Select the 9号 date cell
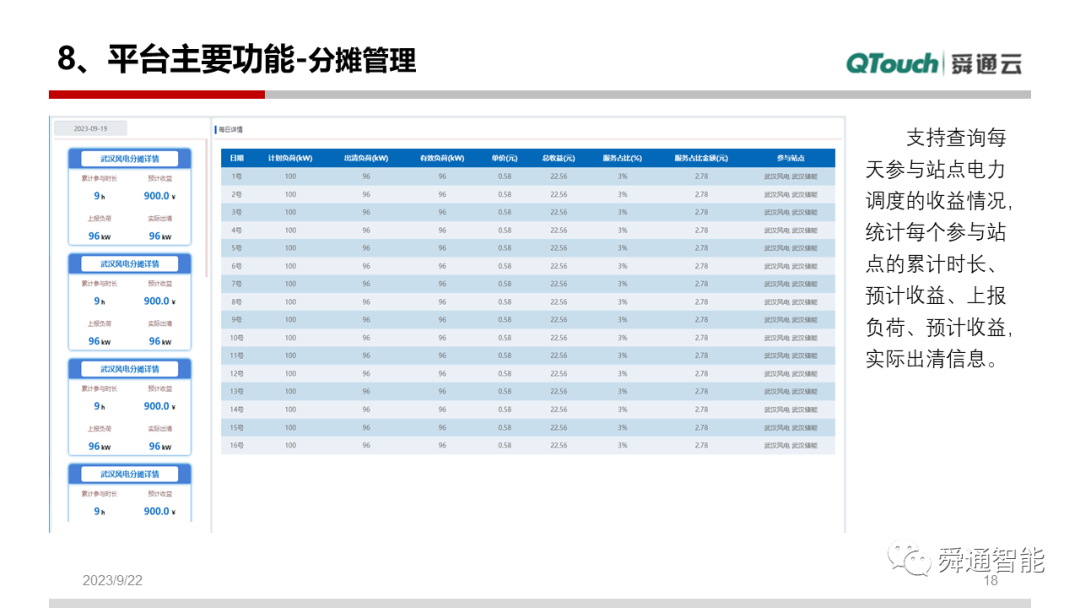The height and width of the screenshot is (608, 1080). click(236, 319)
